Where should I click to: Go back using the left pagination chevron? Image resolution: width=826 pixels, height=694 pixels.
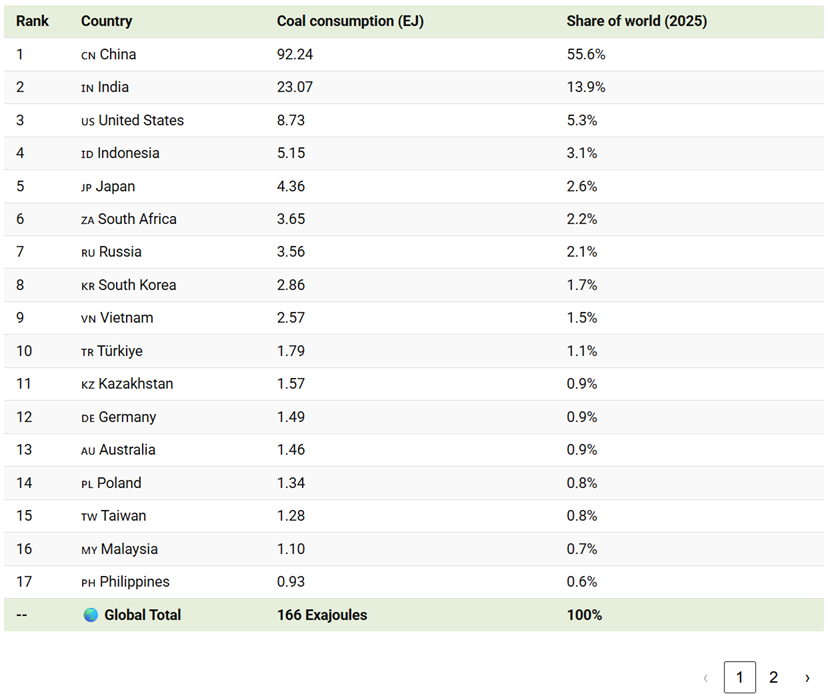[705, 678]
